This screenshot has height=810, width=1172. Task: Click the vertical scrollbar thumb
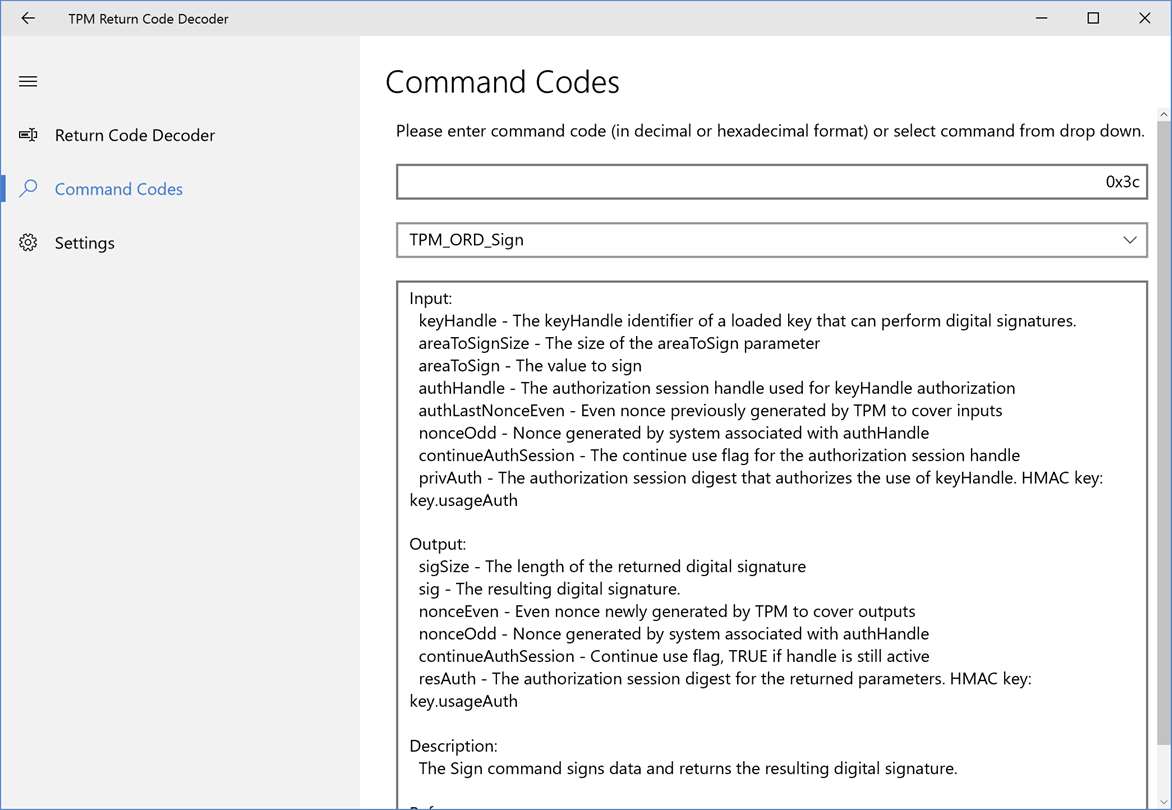click(x=1164, y=430)
